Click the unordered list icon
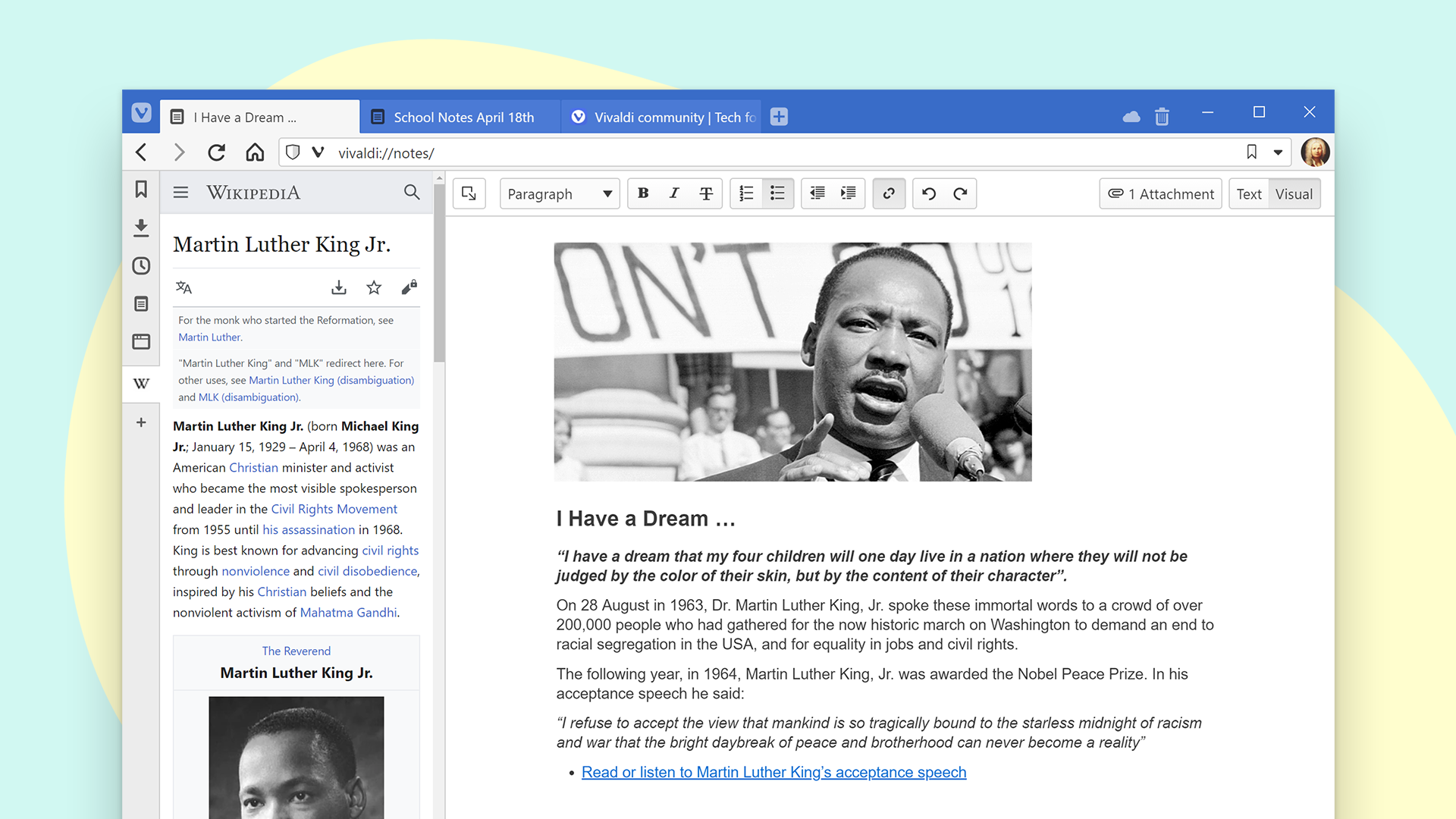 [778, 193]
